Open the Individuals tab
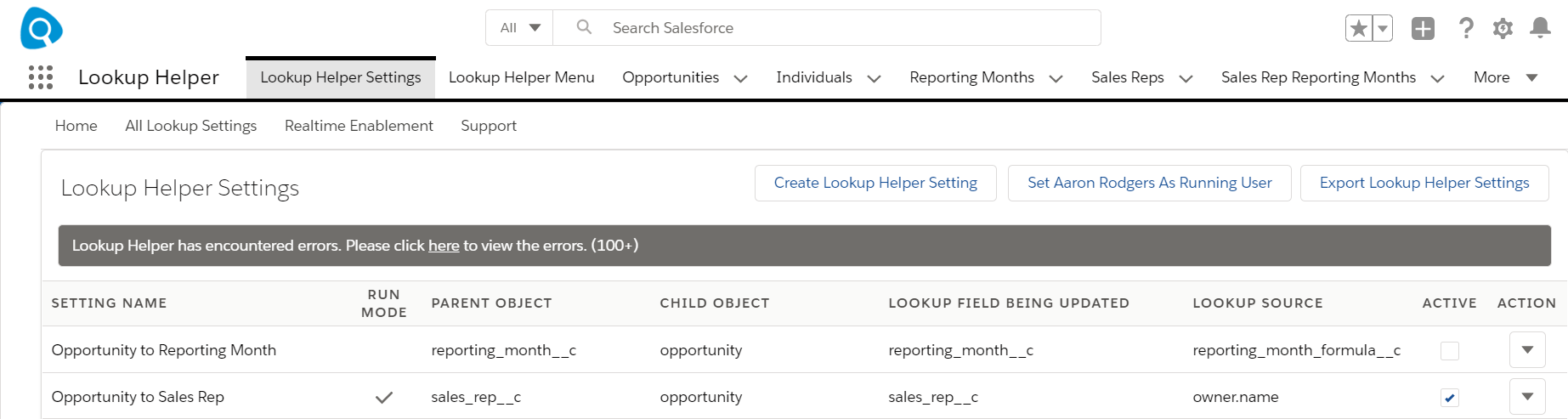 [814, 77]
